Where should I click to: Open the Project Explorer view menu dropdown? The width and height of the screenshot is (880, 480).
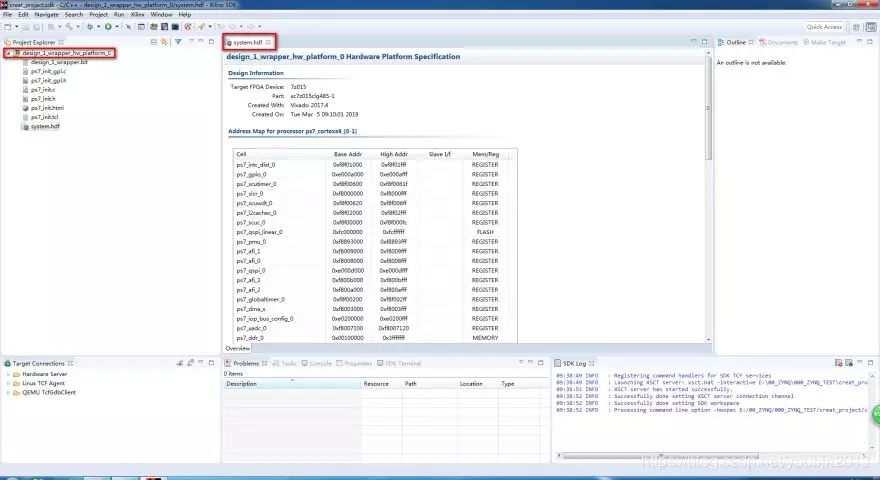point(190,42)
